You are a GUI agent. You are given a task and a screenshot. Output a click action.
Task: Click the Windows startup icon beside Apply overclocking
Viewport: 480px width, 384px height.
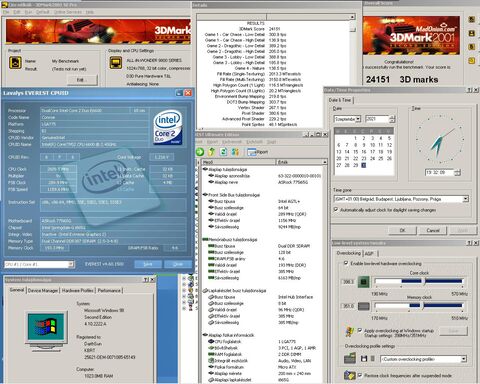(x=350, y=332)
